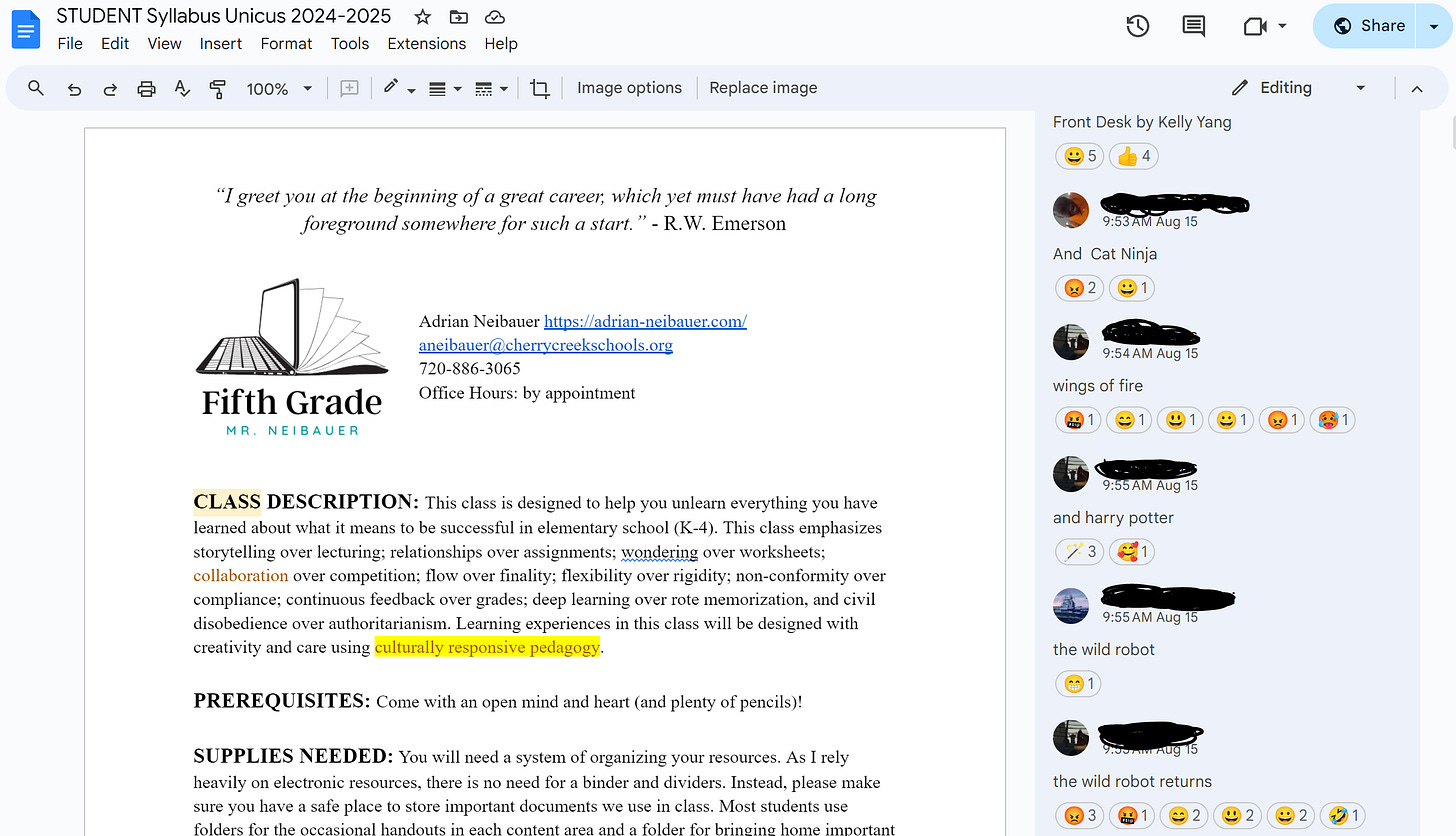Image resolution: width=1456 pixels, height=836 pixels.
Task: Open the adrian-neibauer.com link
Action: pos(645,321)
